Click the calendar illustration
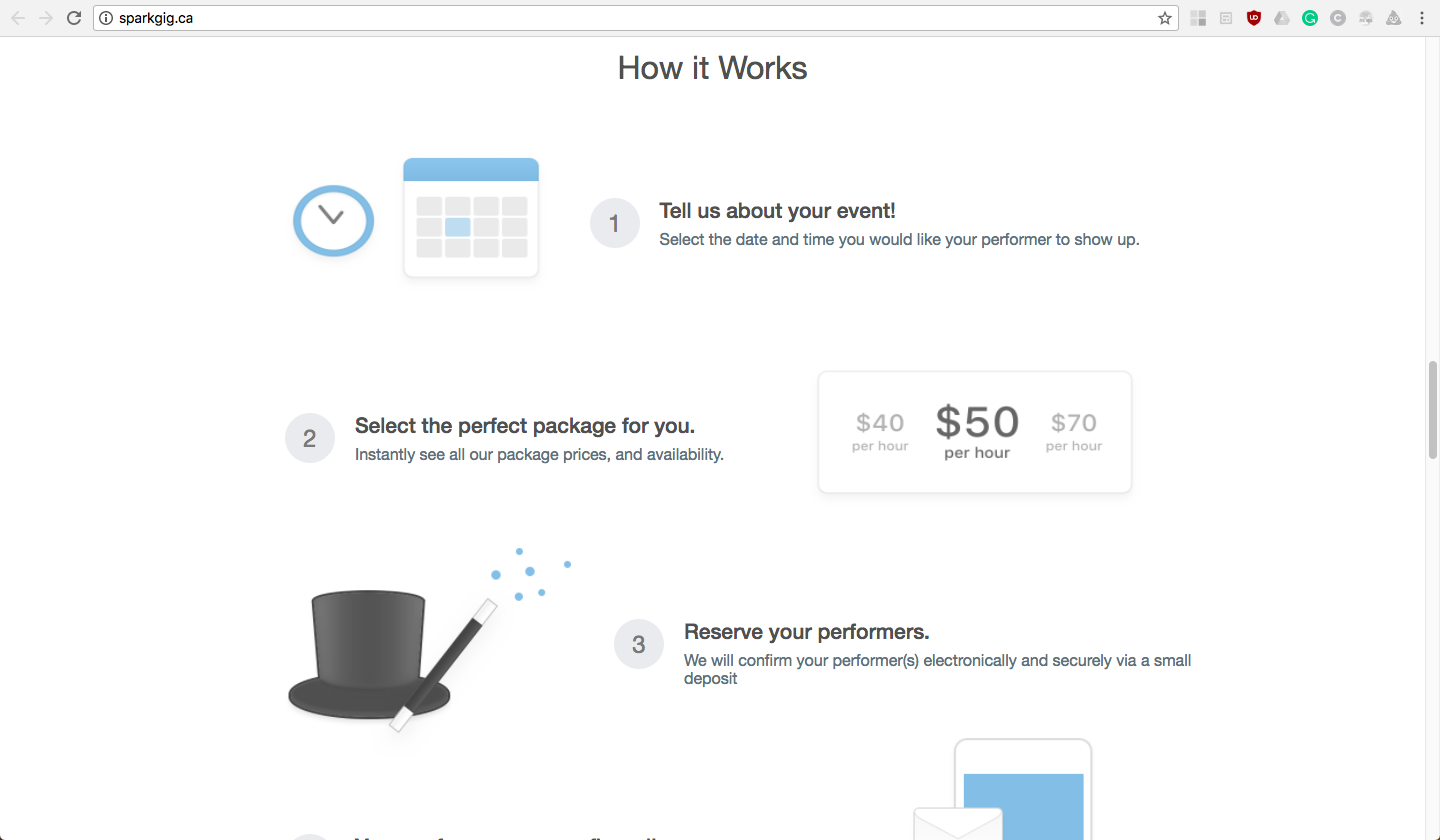The height and width of the screenshot is (840, 1440). tap(471, 218)
